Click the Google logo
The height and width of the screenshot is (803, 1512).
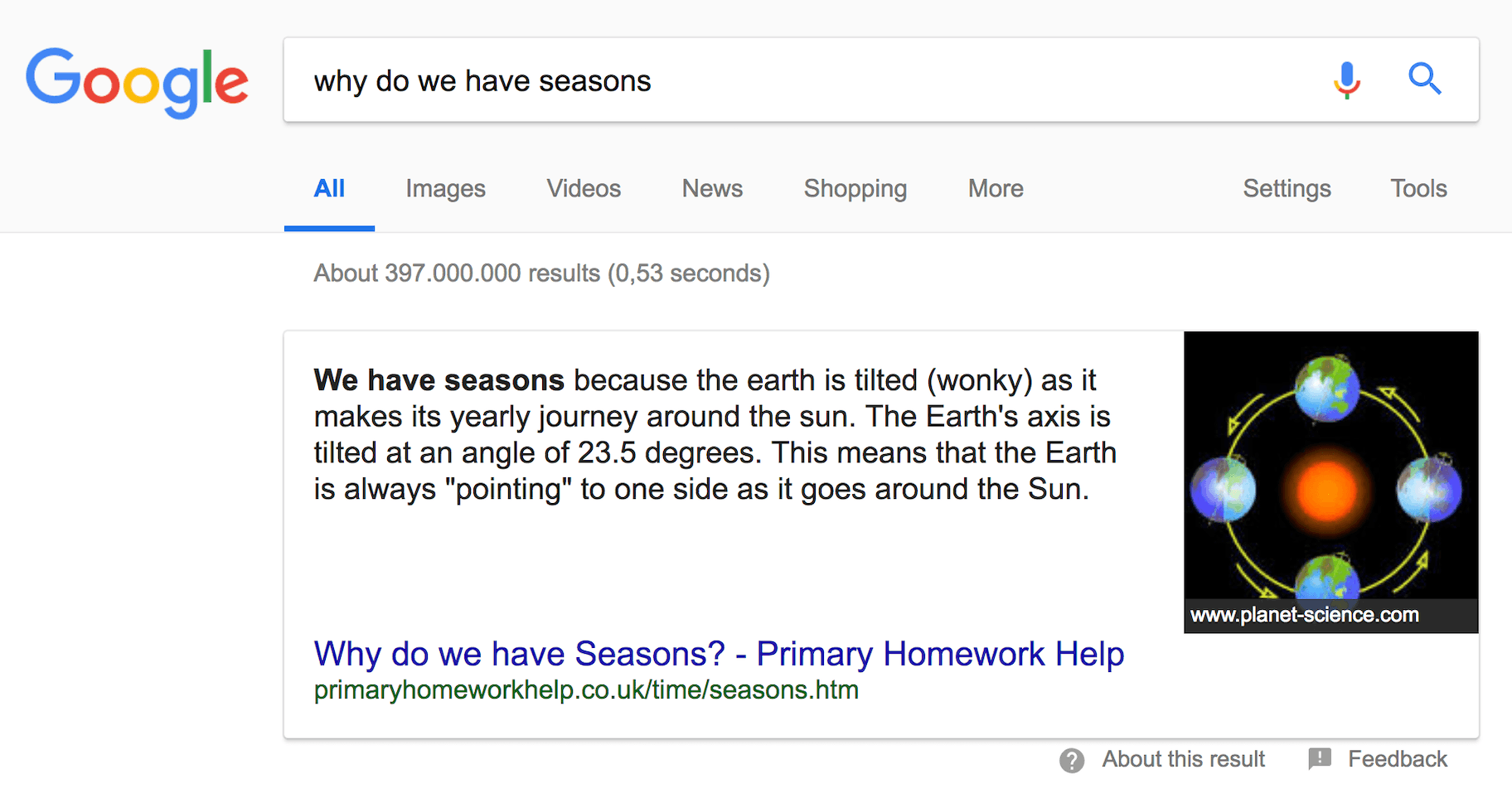[137, 82]
